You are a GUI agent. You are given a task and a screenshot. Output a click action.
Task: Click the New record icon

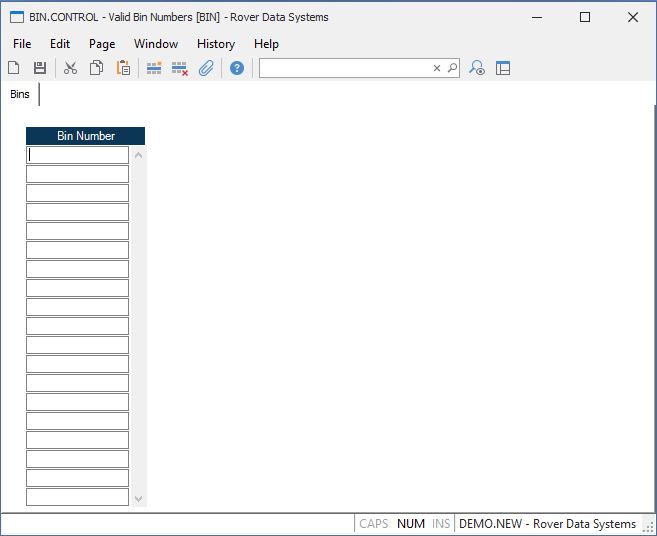pyautogui.click(x=14, y=68)
